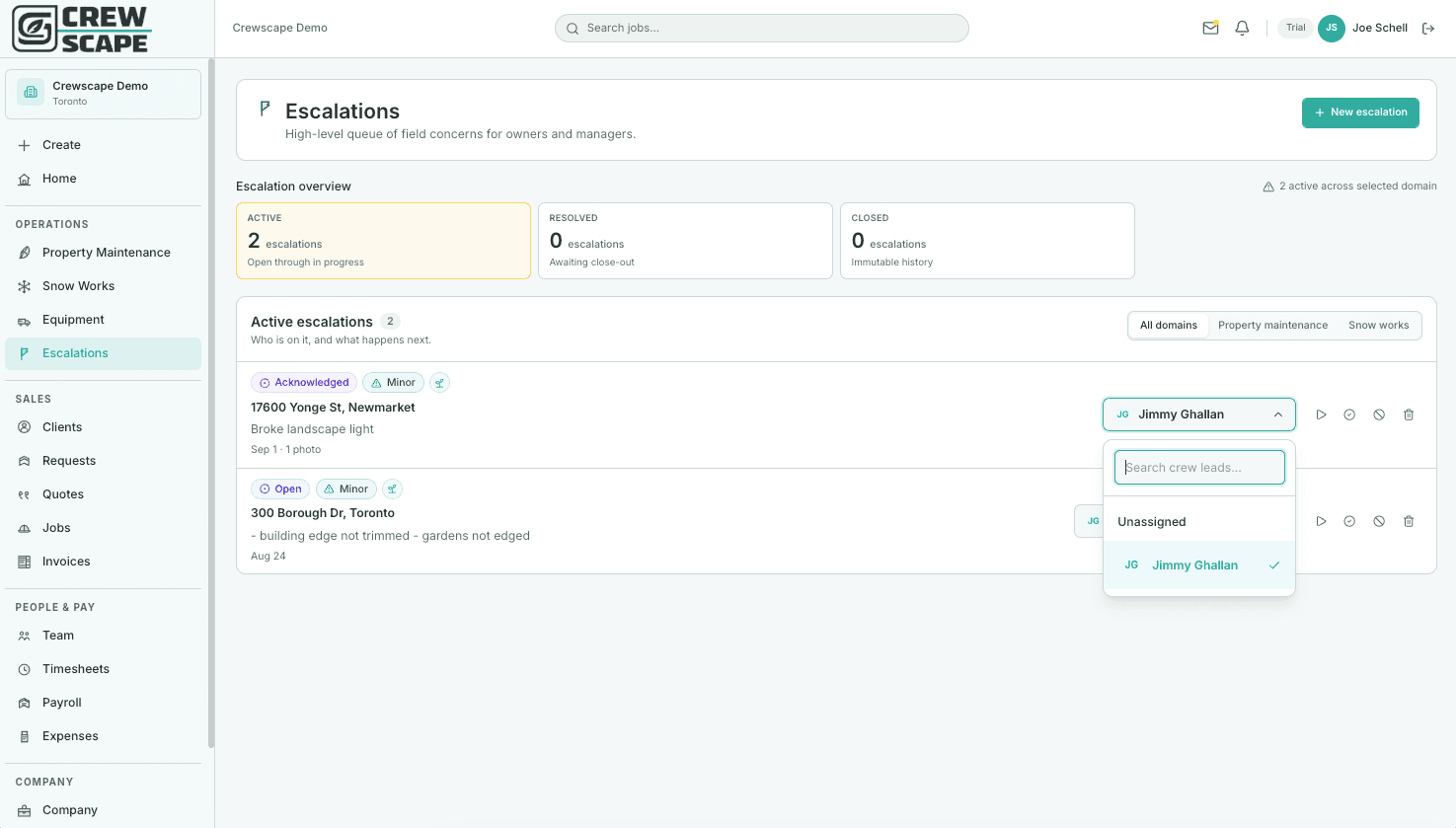
Task: Click the cancel circle icon for 17600 Yonge St
Action: [1379, 414]
